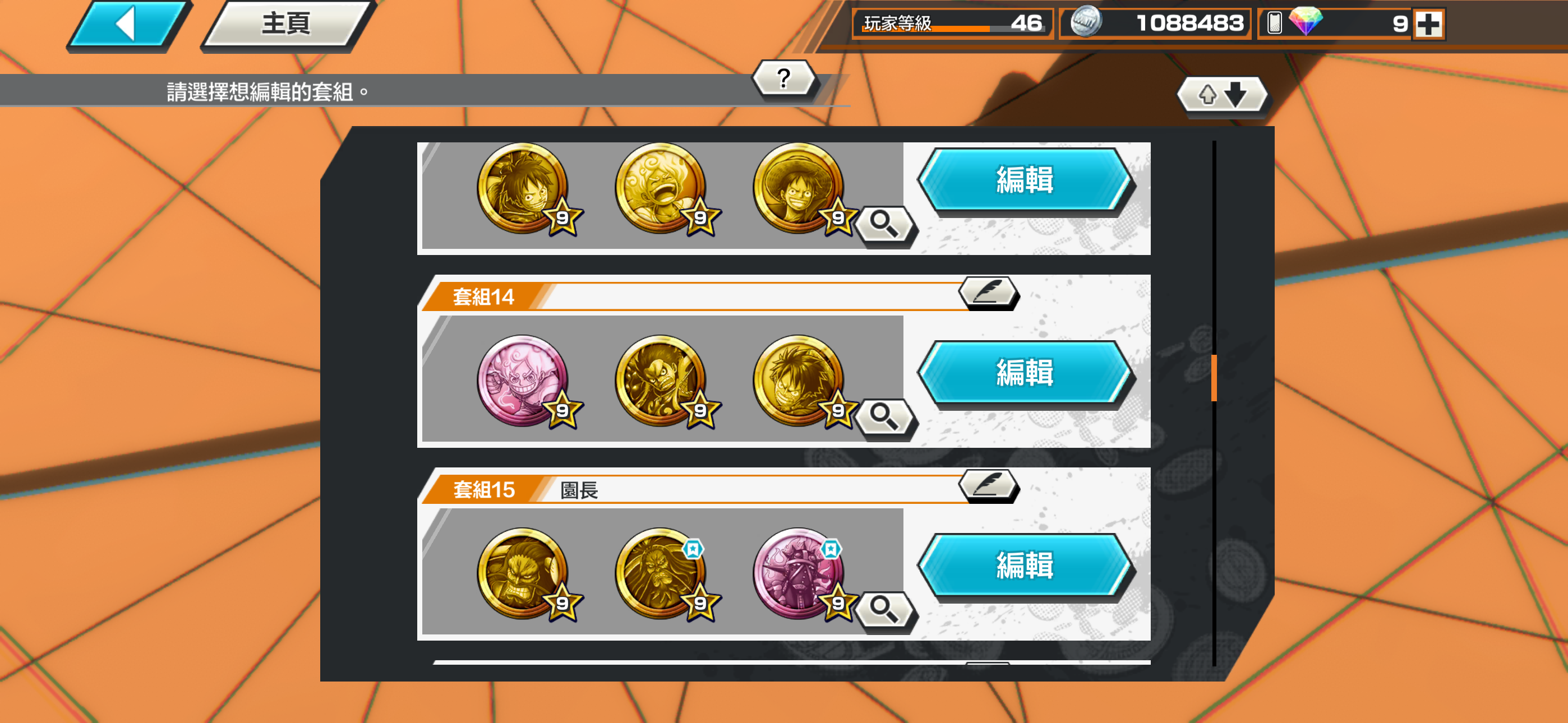The height and width of the screenshot is (723, 1568).
Task: Click 編輯 button for the top set
Action: [1025, 180]
